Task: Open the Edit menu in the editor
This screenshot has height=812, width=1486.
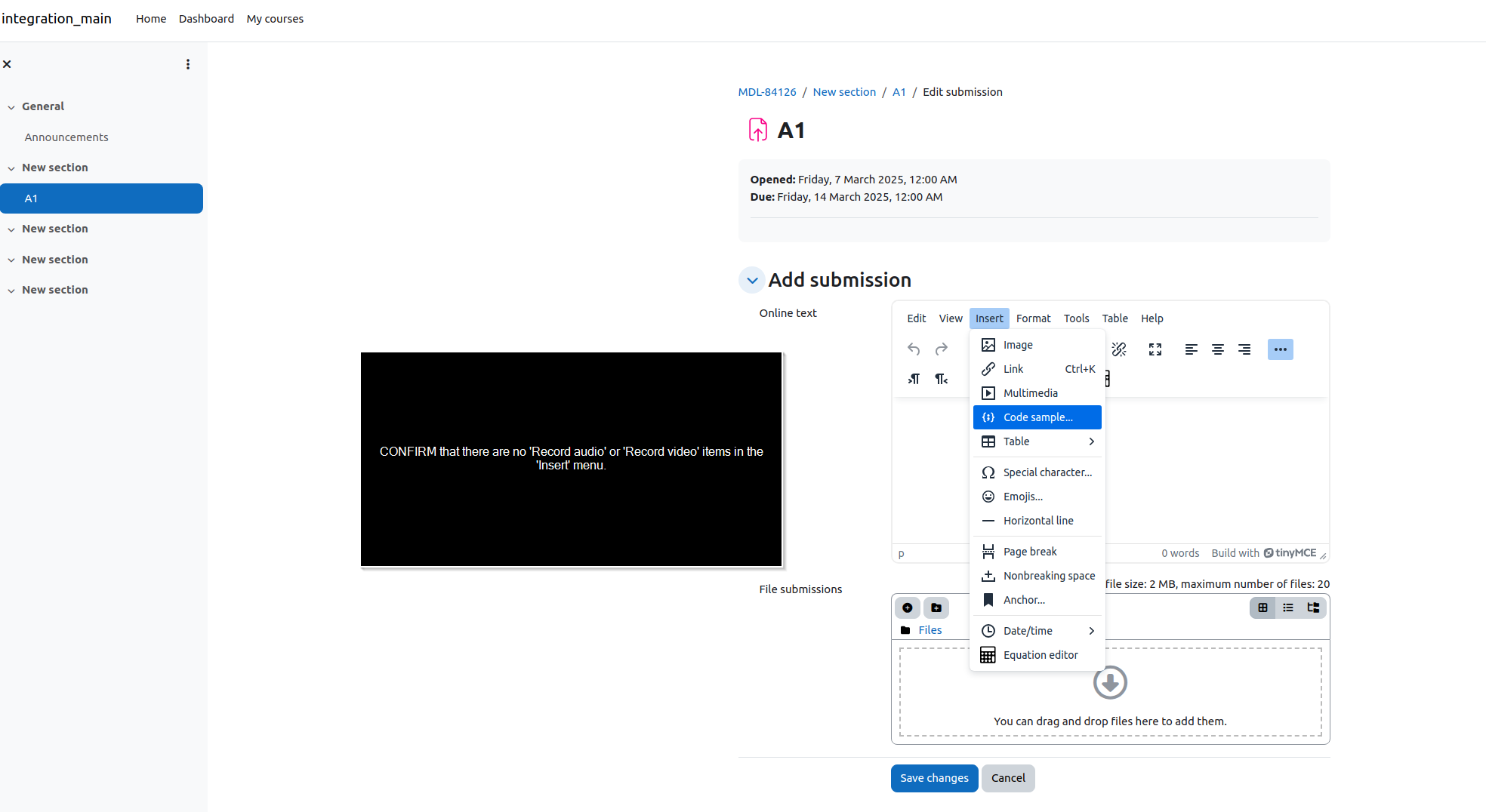Action: tap(917, 318)
